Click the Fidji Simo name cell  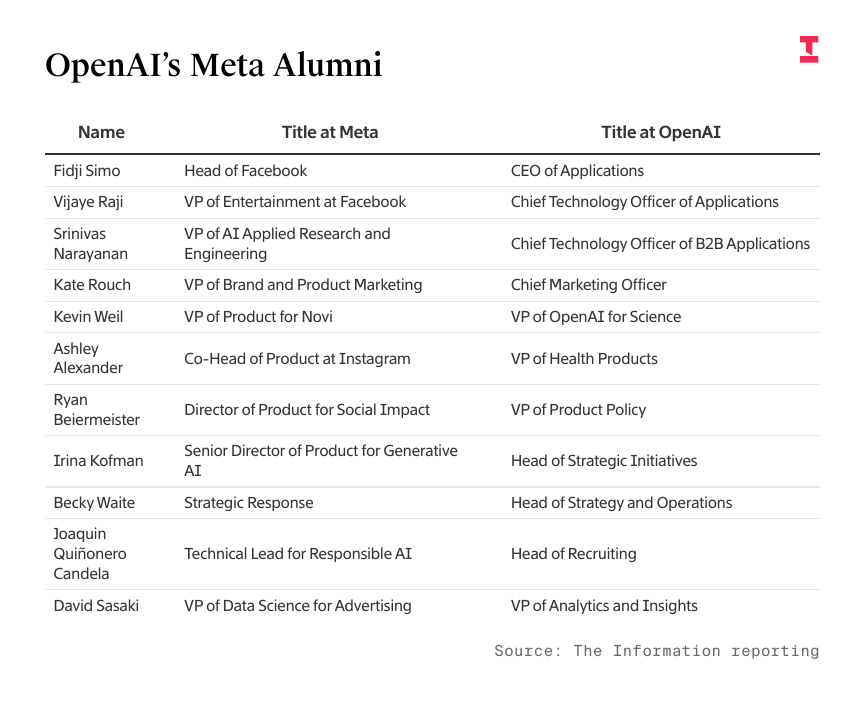click(88, 171)
